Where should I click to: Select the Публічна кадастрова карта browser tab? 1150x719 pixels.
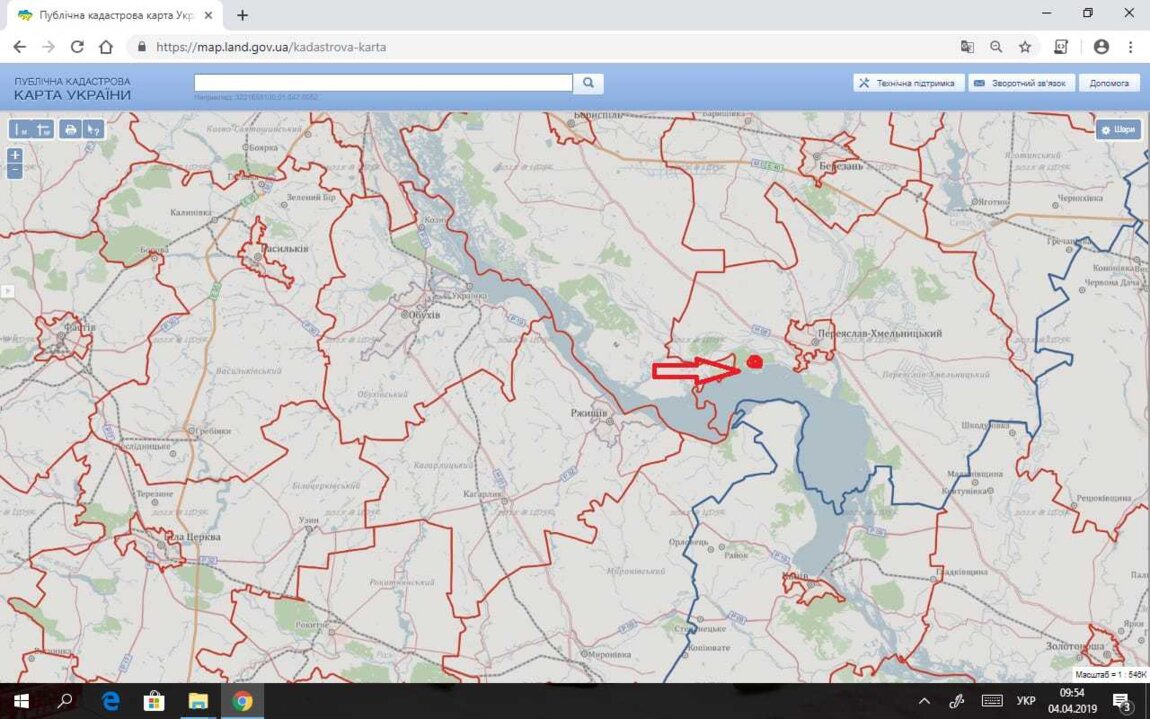pyautogui.click(x=110, y=15)
